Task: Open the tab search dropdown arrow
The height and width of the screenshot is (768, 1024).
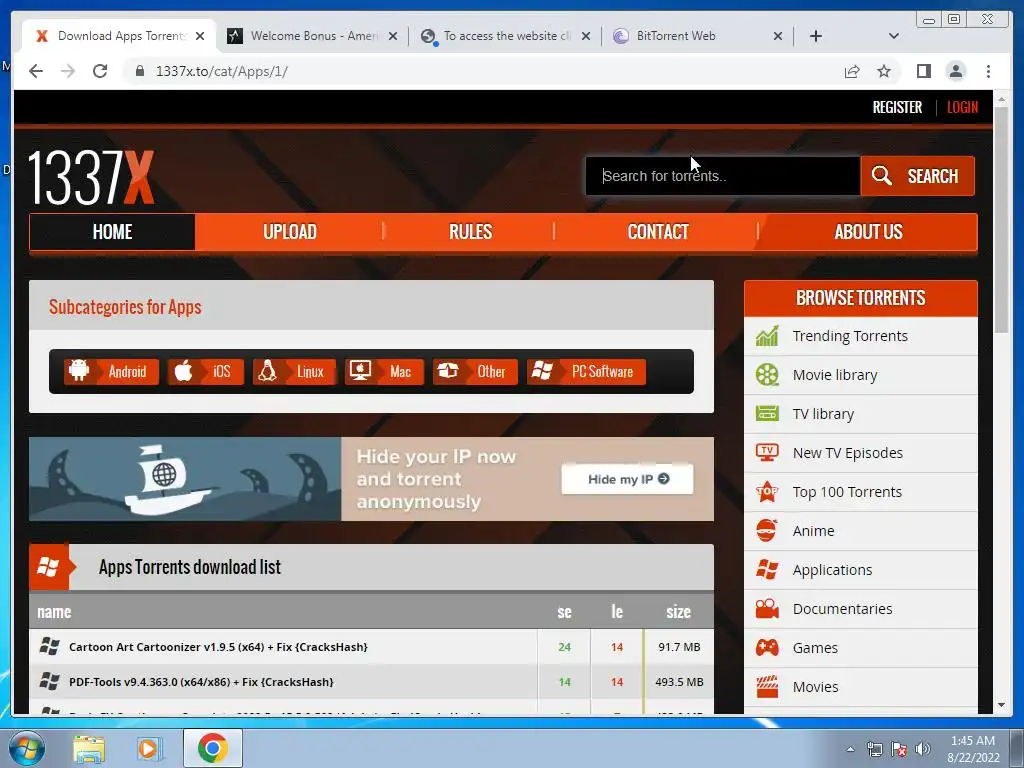Action: [893, 36]
